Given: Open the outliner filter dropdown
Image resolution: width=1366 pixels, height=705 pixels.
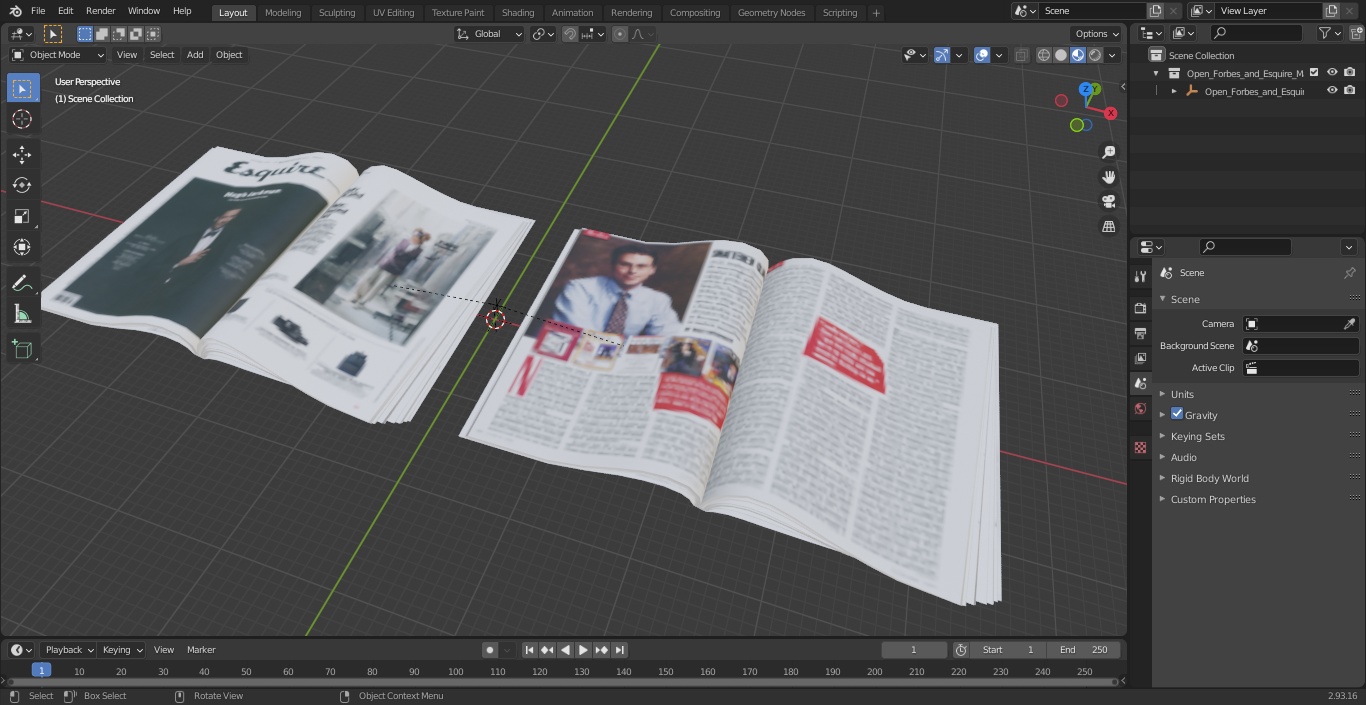Looking at the screenshot, I should pyautogui.click(x=1329, y=33).
